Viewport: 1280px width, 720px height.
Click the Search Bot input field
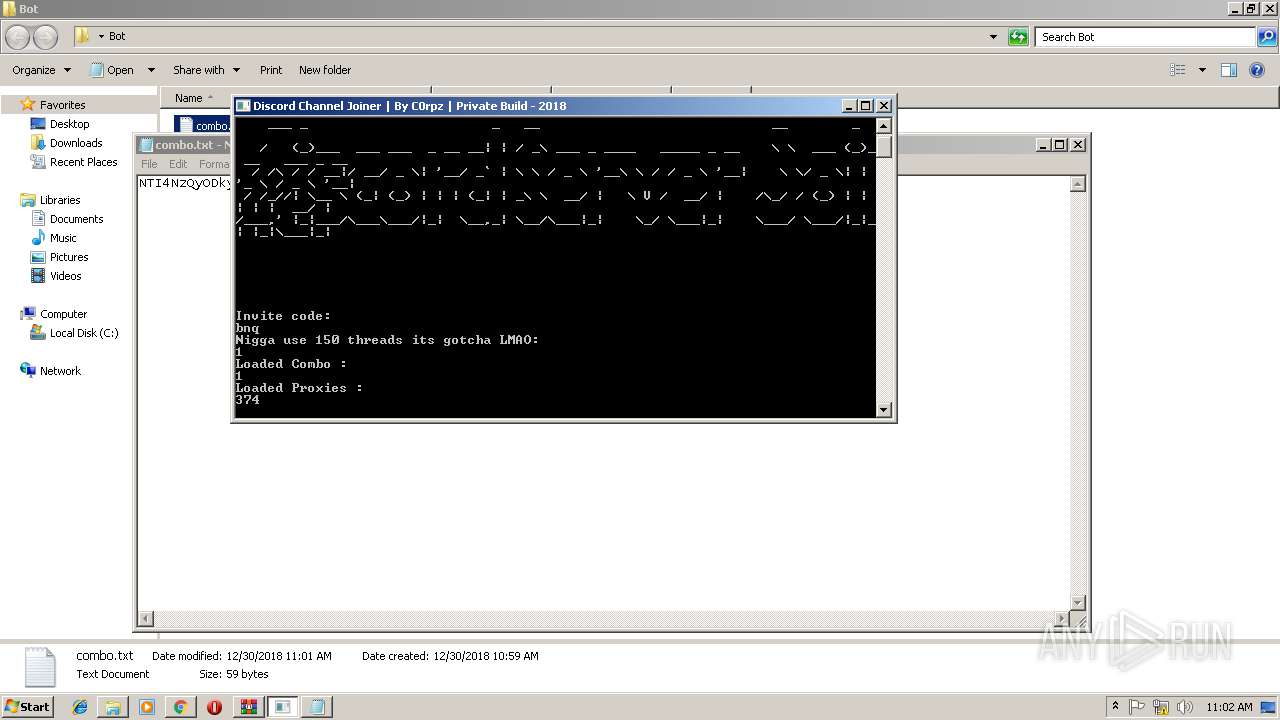(x=1146, y=37)
